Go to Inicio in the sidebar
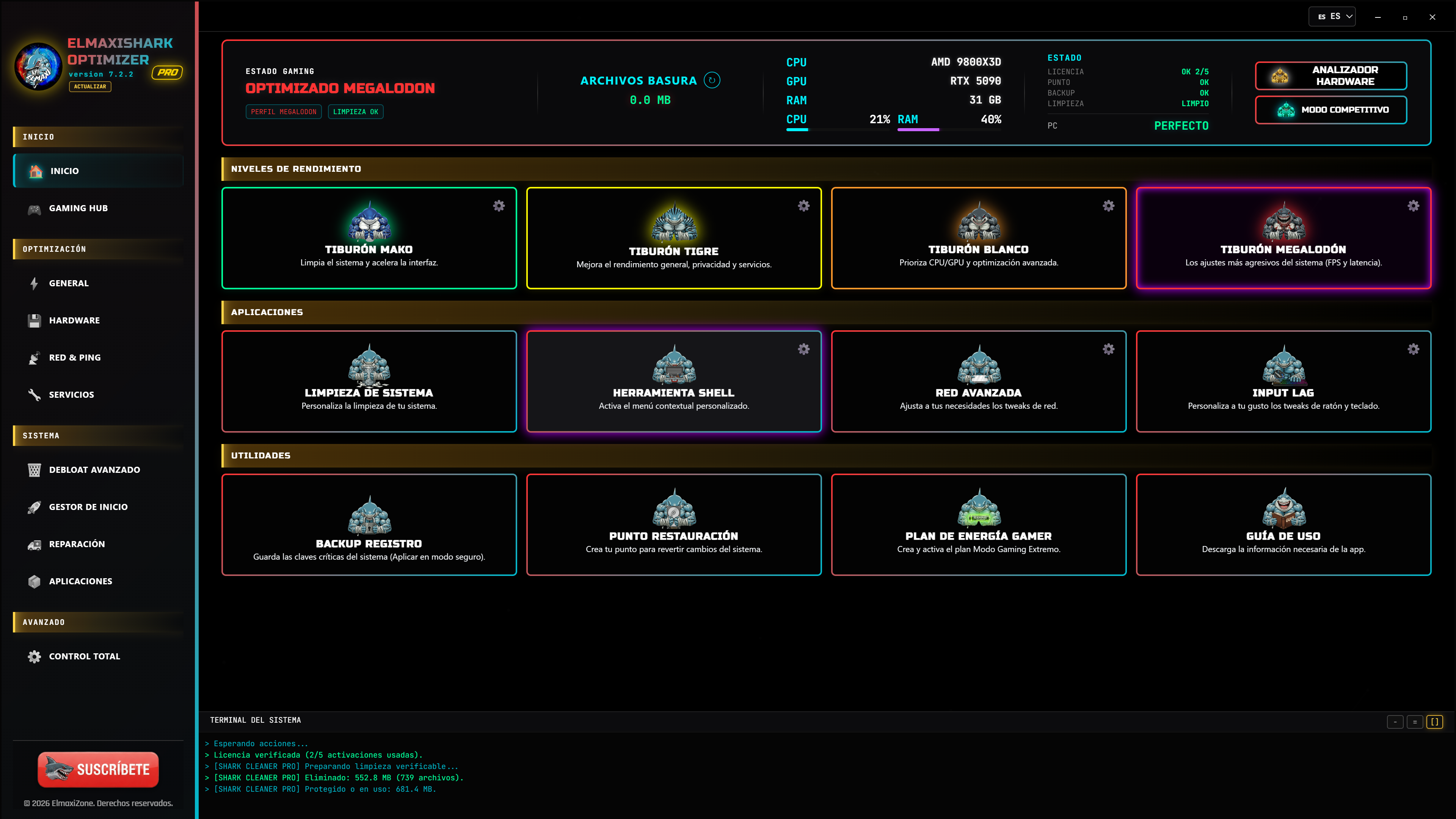Viewport: 1456px width, 819px height. [x=98, y=171]
